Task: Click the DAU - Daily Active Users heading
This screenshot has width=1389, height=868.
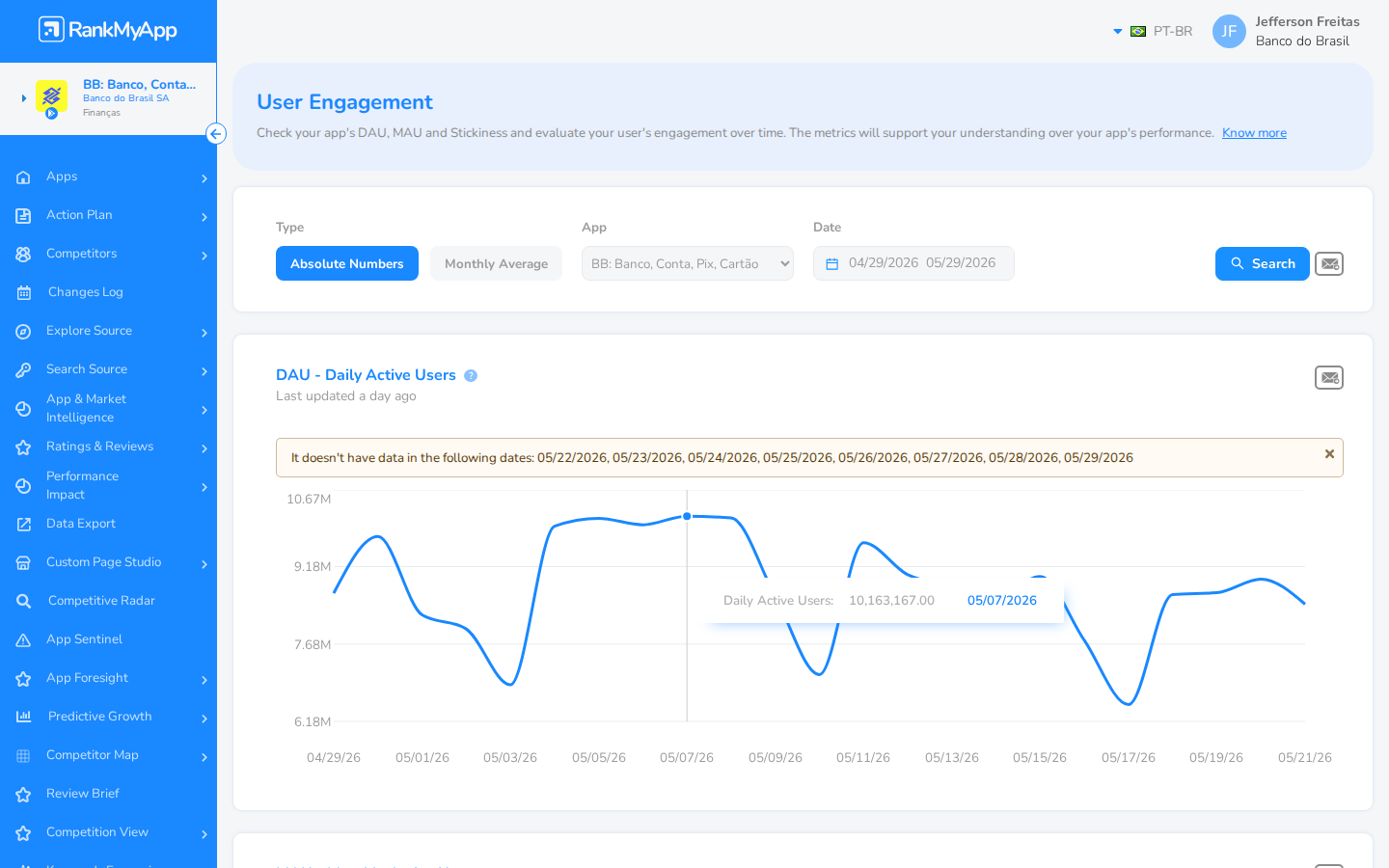Action: [366, 374]
